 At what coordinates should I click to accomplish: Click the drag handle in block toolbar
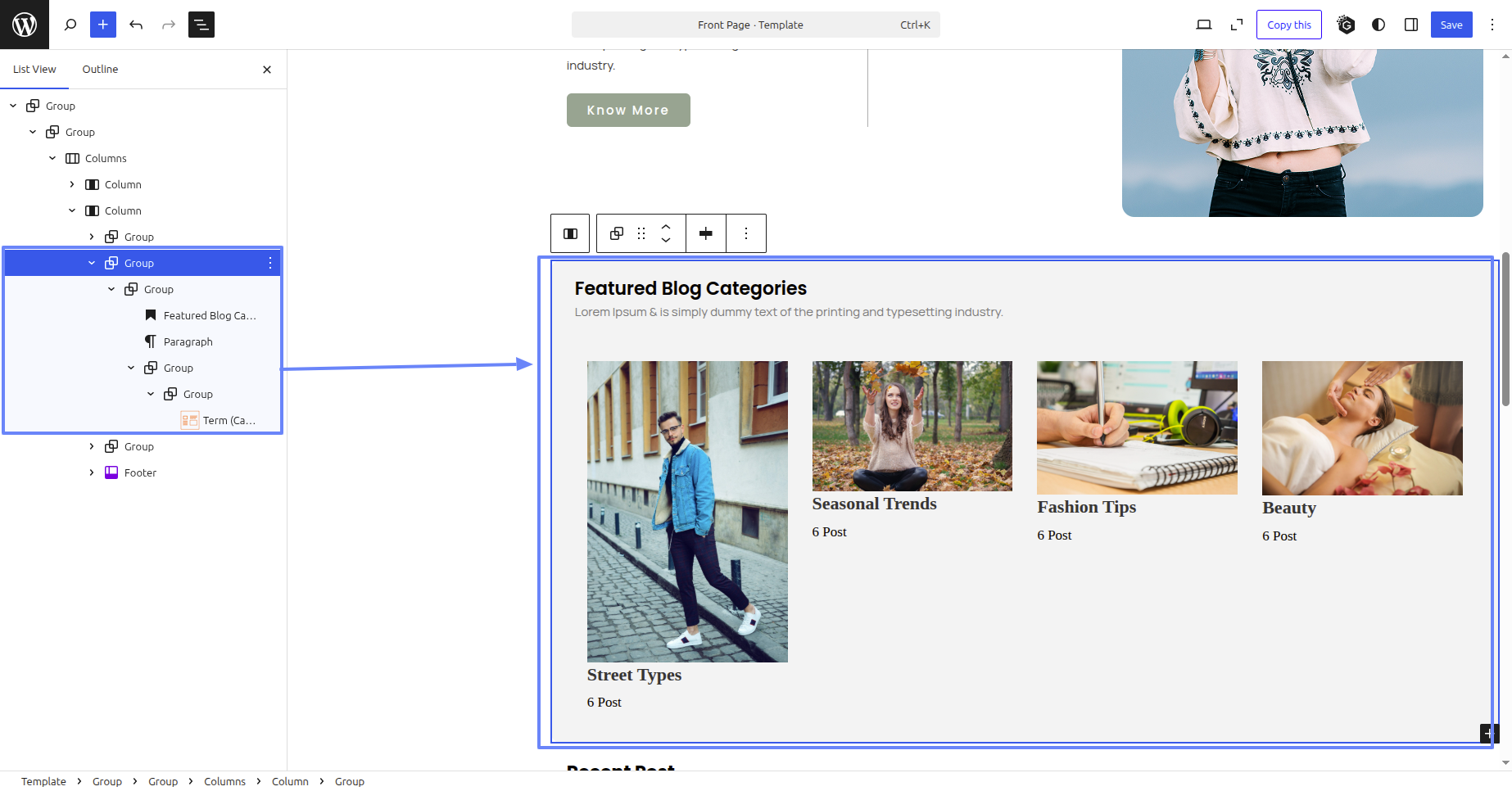641,233
